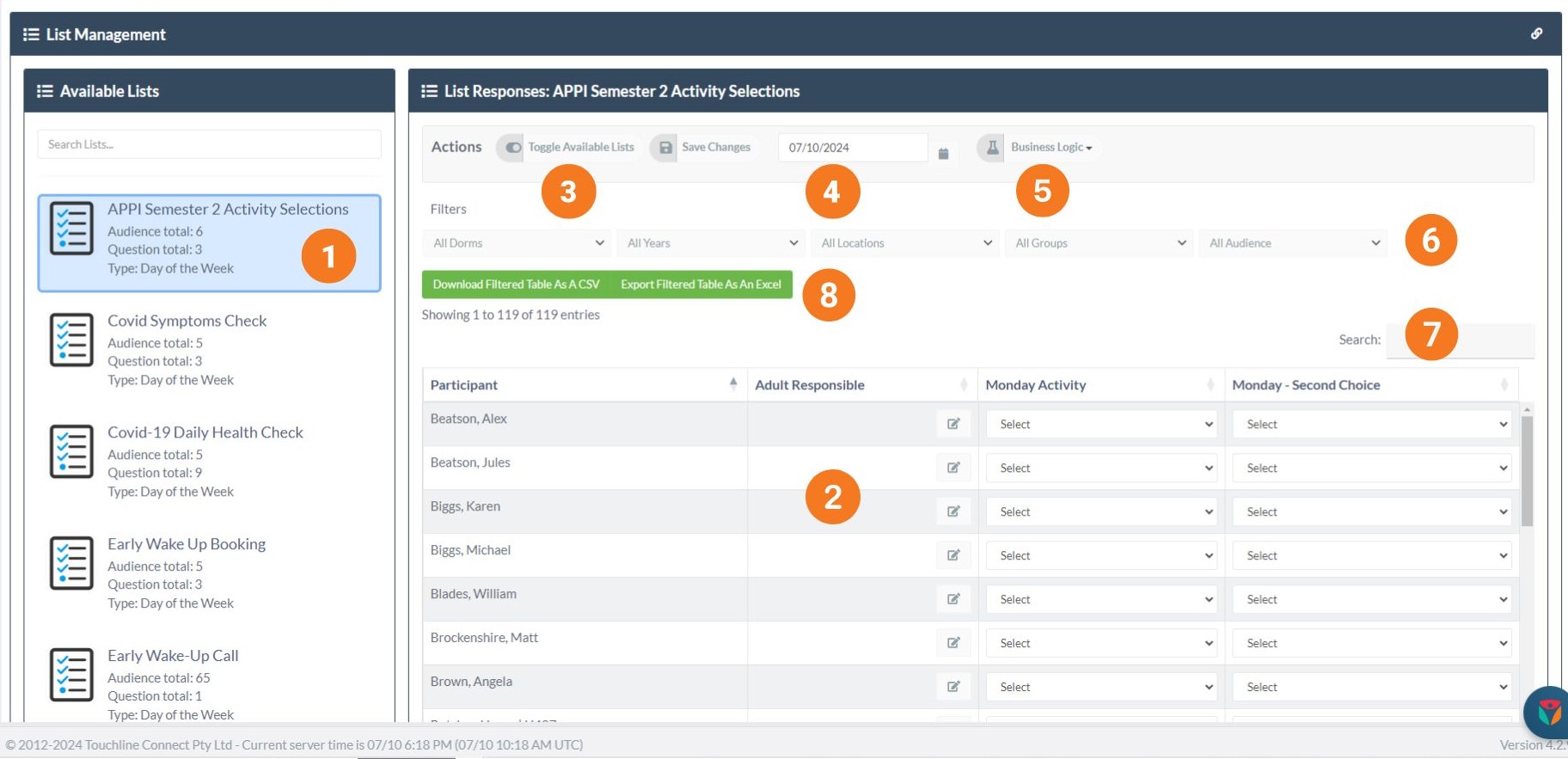
Task: Edit adult responsible for Beatson, Alex
Action: [953, 424]
